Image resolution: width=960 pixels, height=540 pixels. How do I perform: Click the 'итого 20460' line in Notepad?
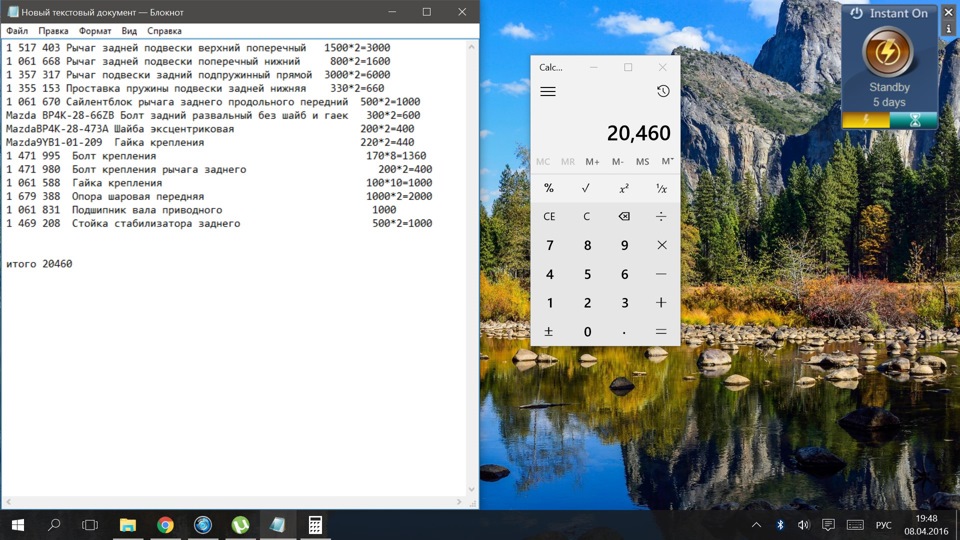pyautogui.click(x=39, y=264)
